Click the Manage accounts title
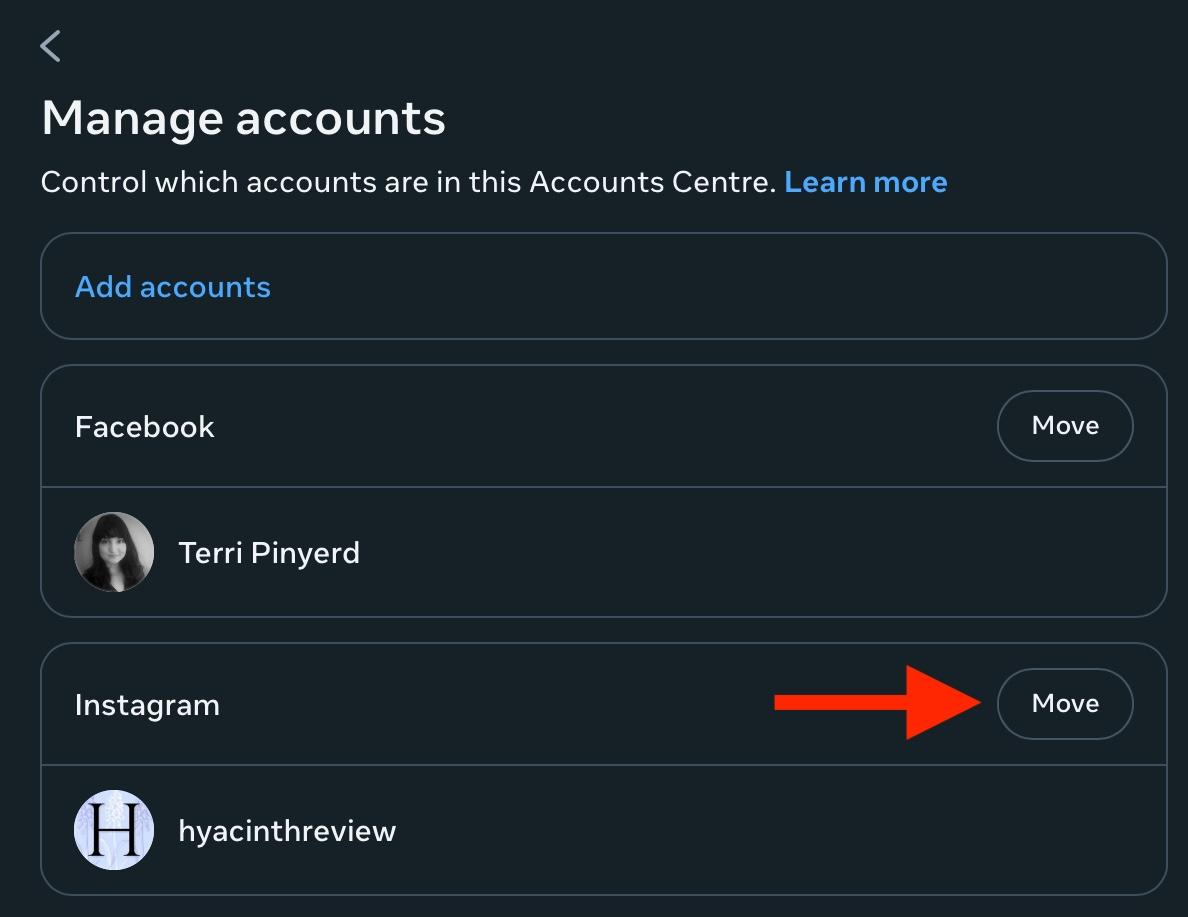The height and width of the screenshot is (917, 1188). (243, 117)
